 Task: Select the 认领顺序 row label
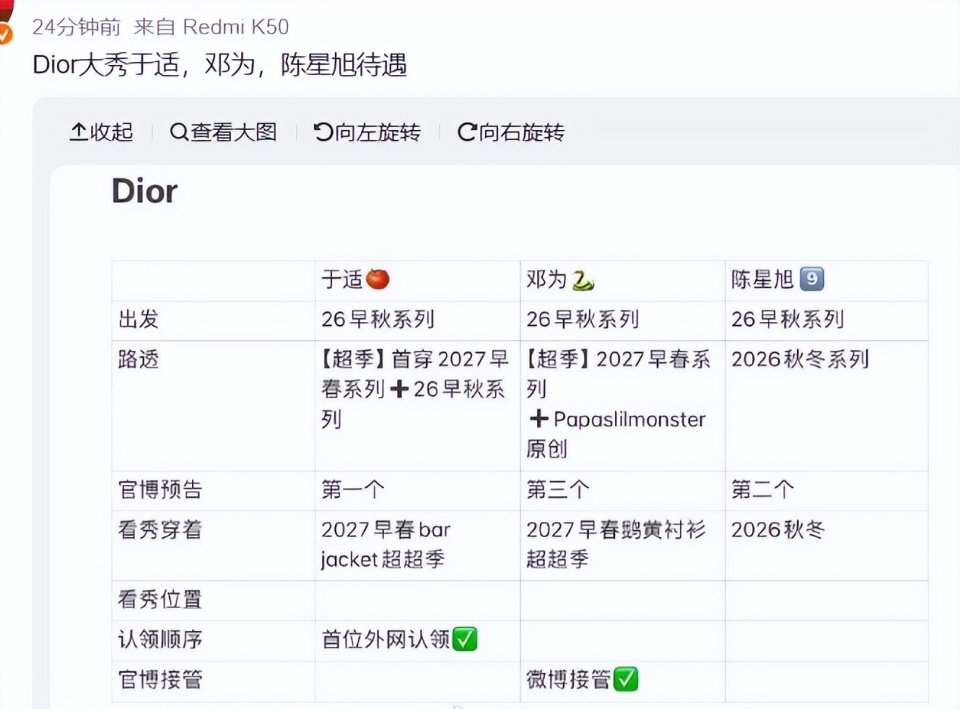click(160, 639)
